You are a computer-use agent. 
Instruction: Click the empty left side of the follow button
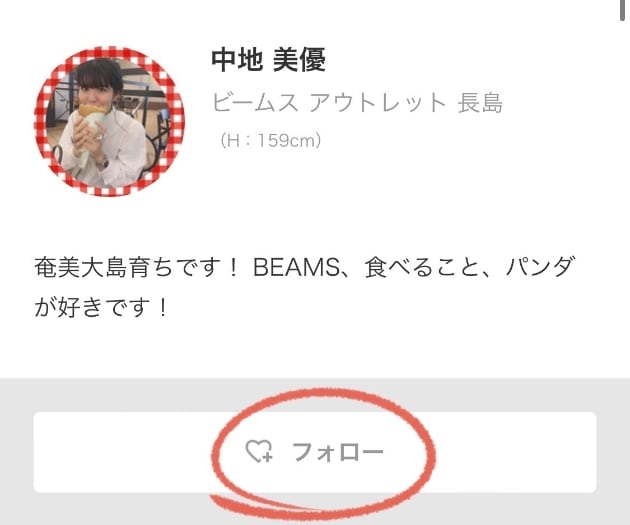[121, 452]
